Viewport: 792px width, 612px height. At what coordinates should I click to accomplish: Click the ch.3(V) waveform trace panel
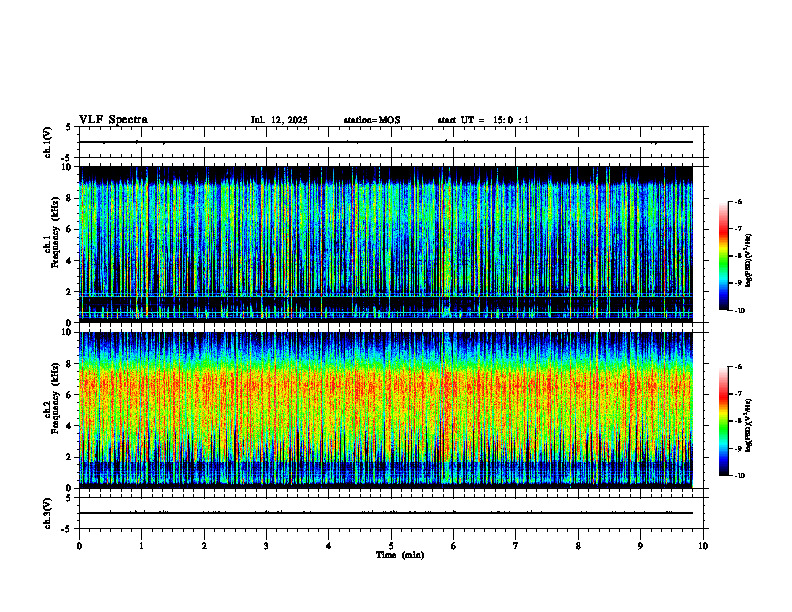pyautogui.click(x=391, y=513)
